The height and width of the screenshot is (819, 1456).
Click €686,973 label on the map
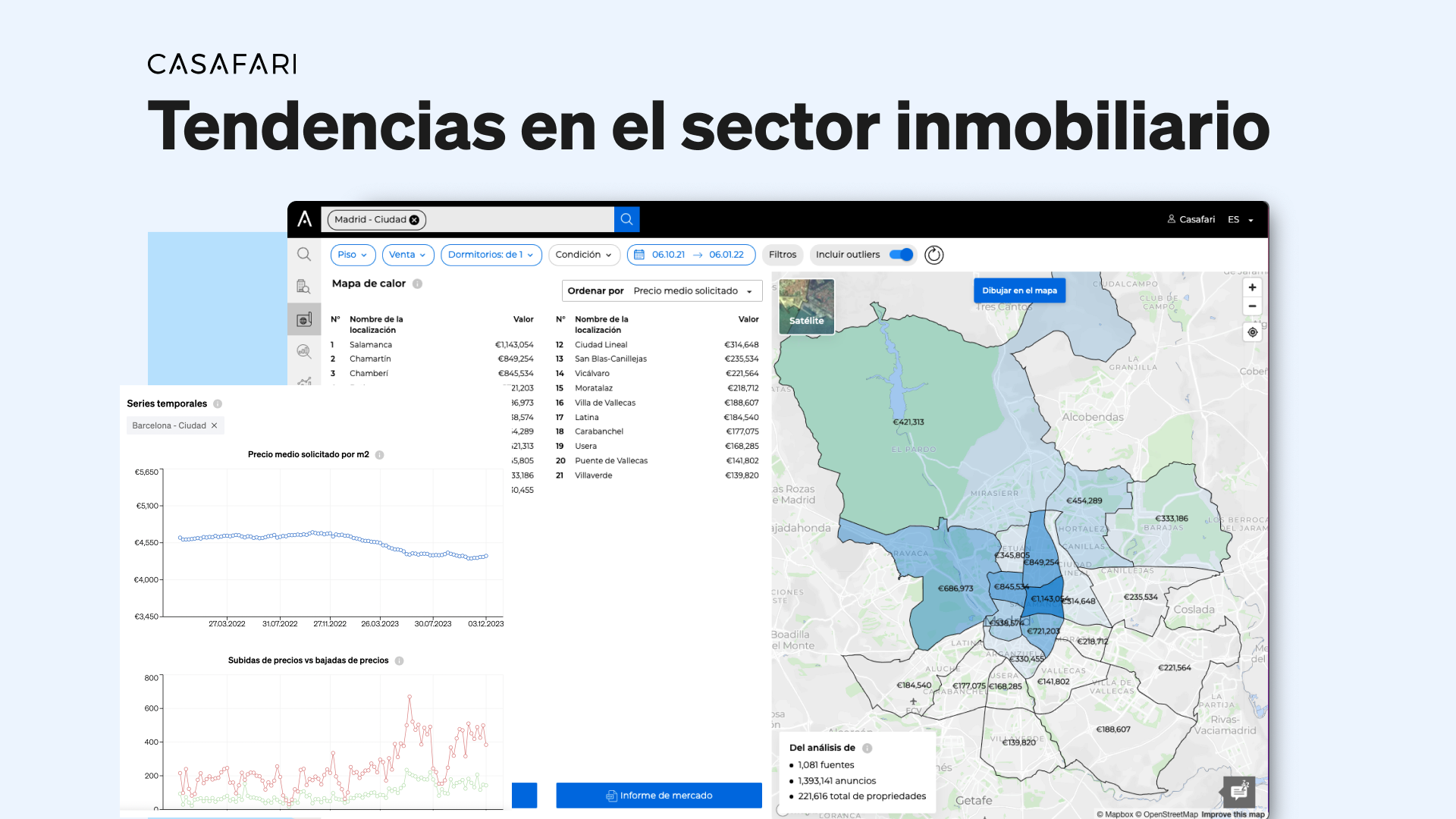(x=955, y=588)
